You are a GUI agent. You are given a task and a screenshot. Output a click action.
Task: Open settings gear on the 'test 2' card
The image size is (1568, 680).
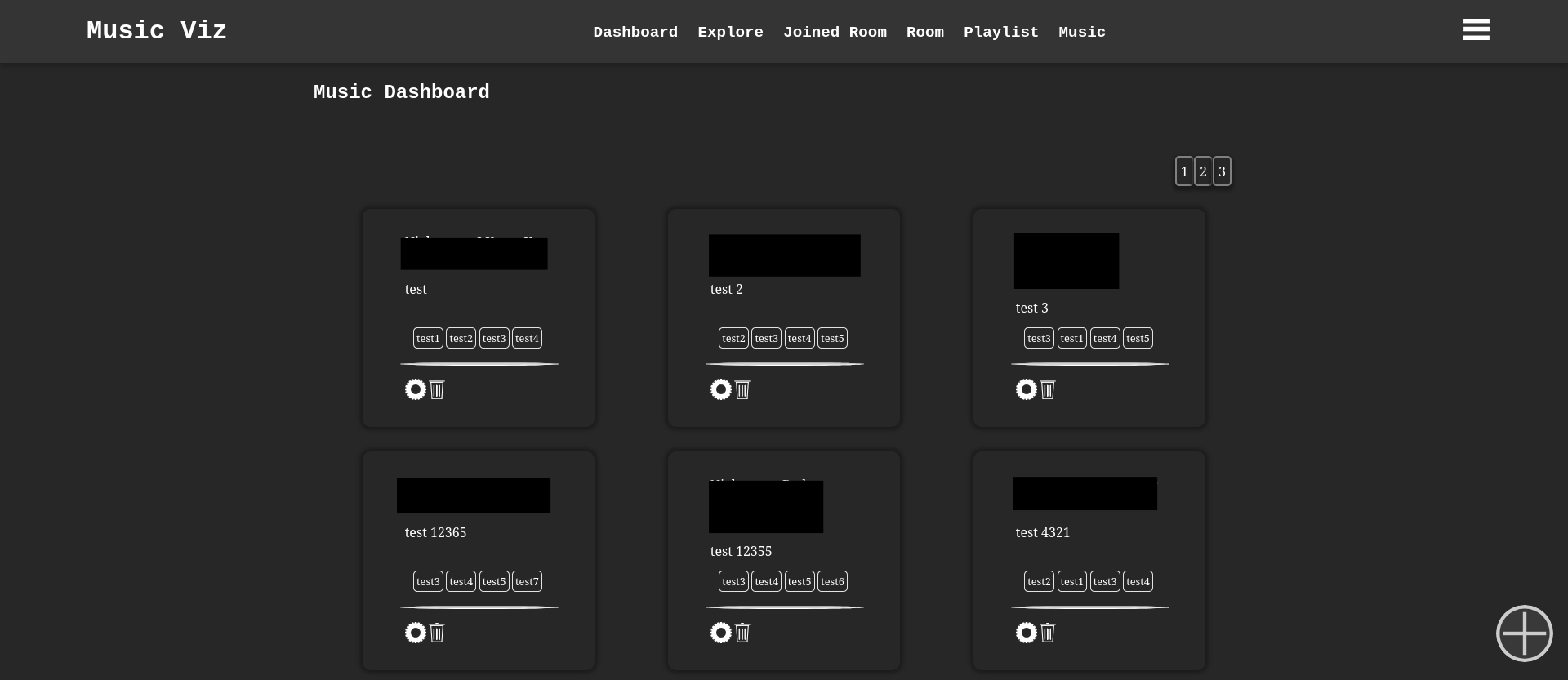[721, 389]
